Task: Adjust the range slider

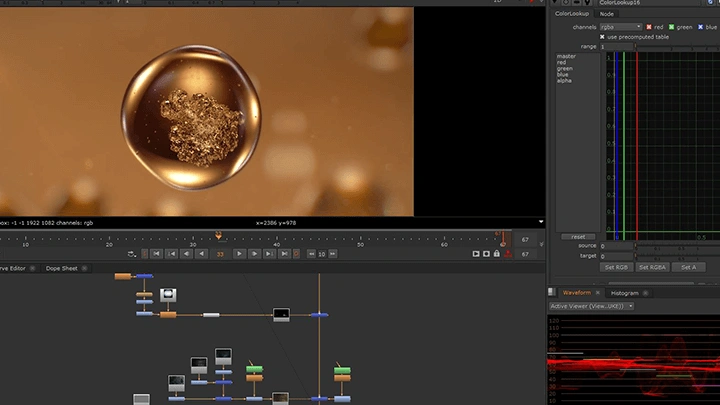Action: click(x=677, y=47)
